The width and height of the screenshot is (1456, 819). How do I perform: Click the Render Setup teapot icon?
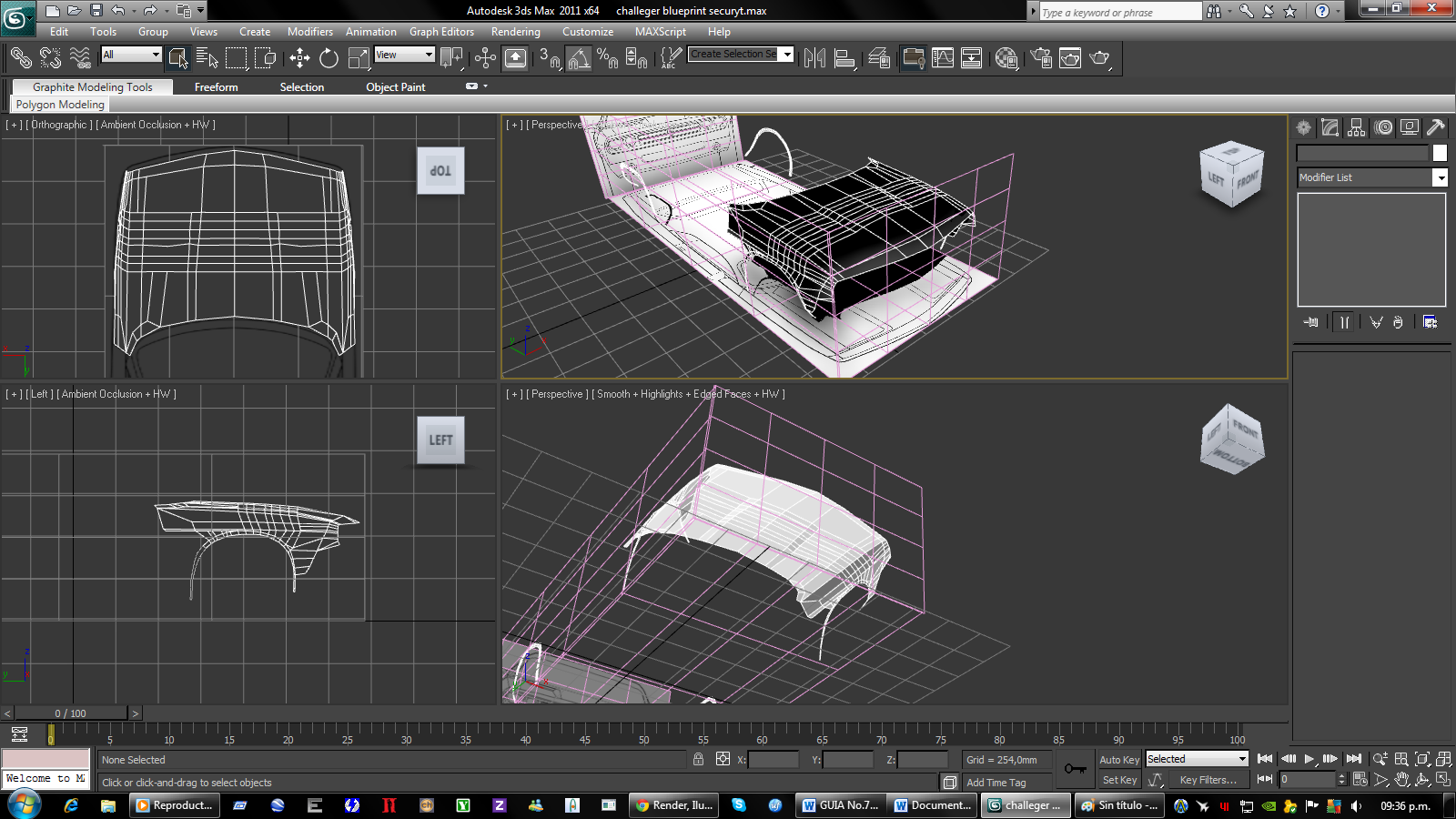point(1041,58)
